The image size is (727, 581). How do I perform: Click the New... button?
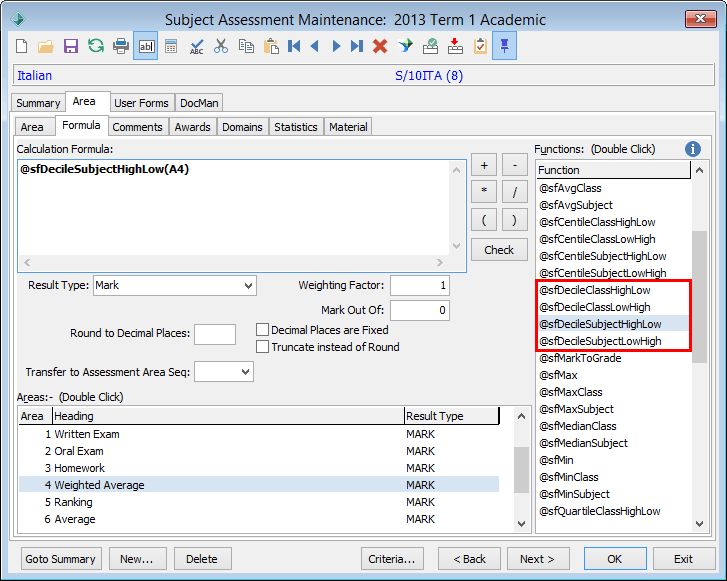[137, 559]
